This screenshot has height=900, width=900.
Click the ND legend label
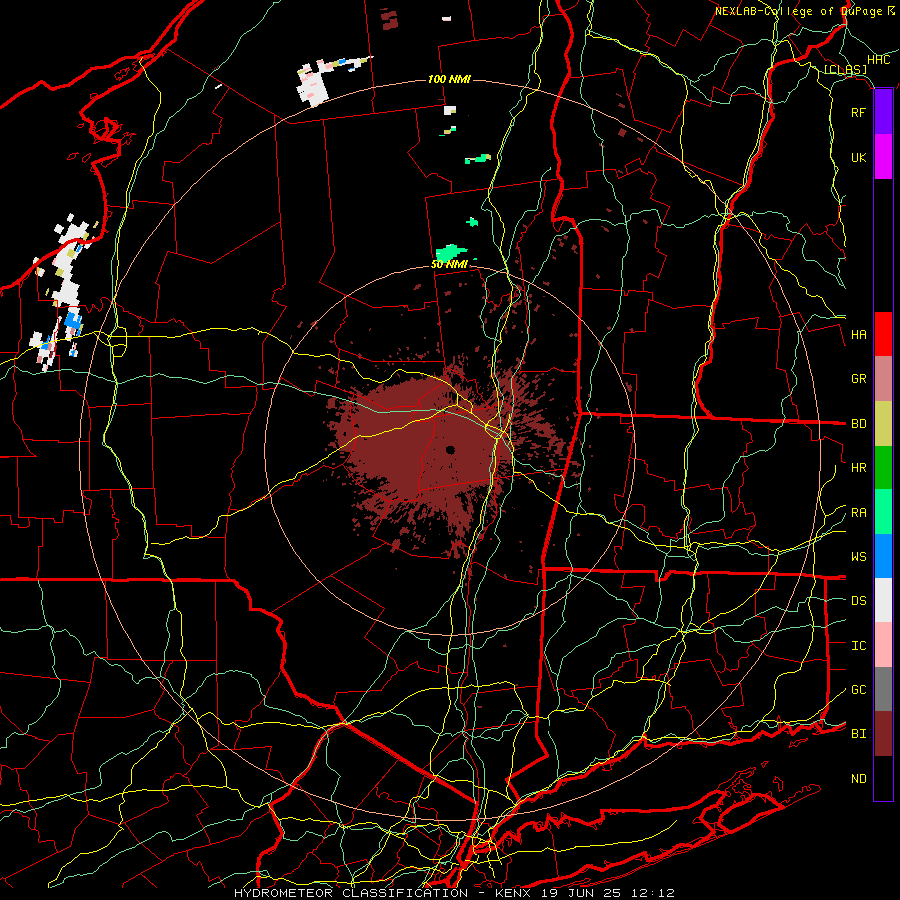[x=859, y=779]
